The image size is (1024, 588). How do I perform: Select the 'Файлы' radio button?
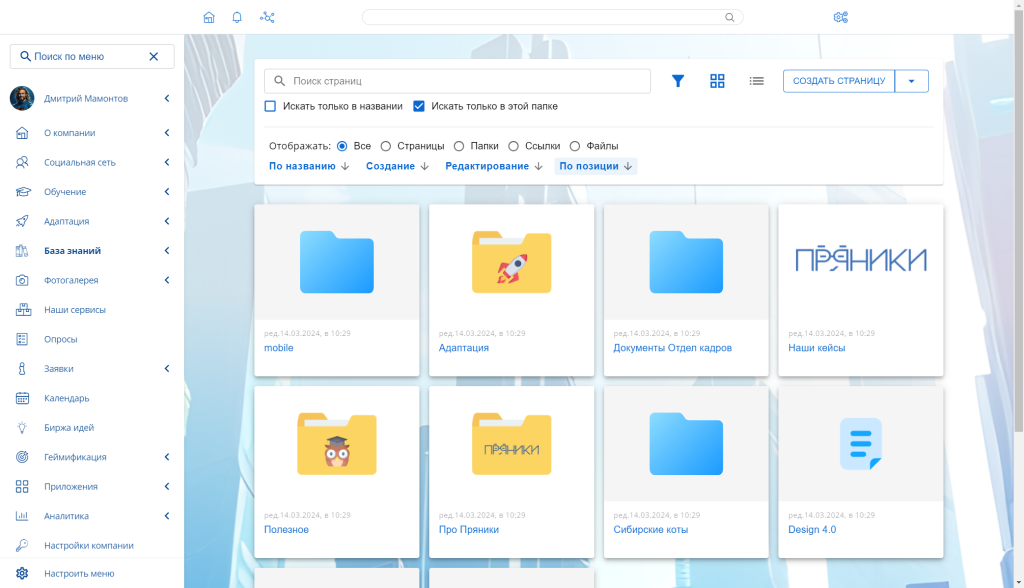tap(575, 146)
